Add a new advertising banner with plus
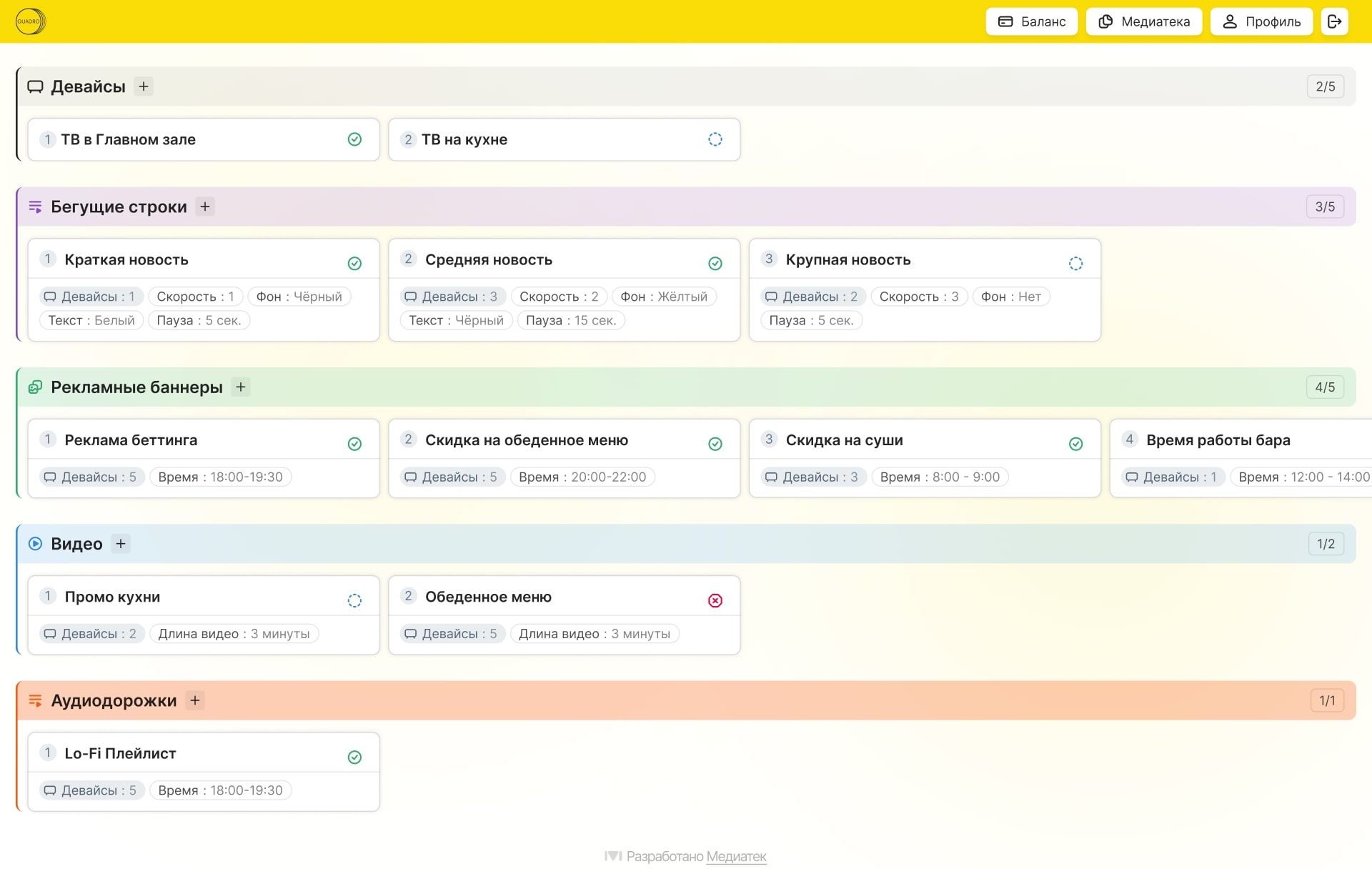1372x869 pixels. coord(241,387)
